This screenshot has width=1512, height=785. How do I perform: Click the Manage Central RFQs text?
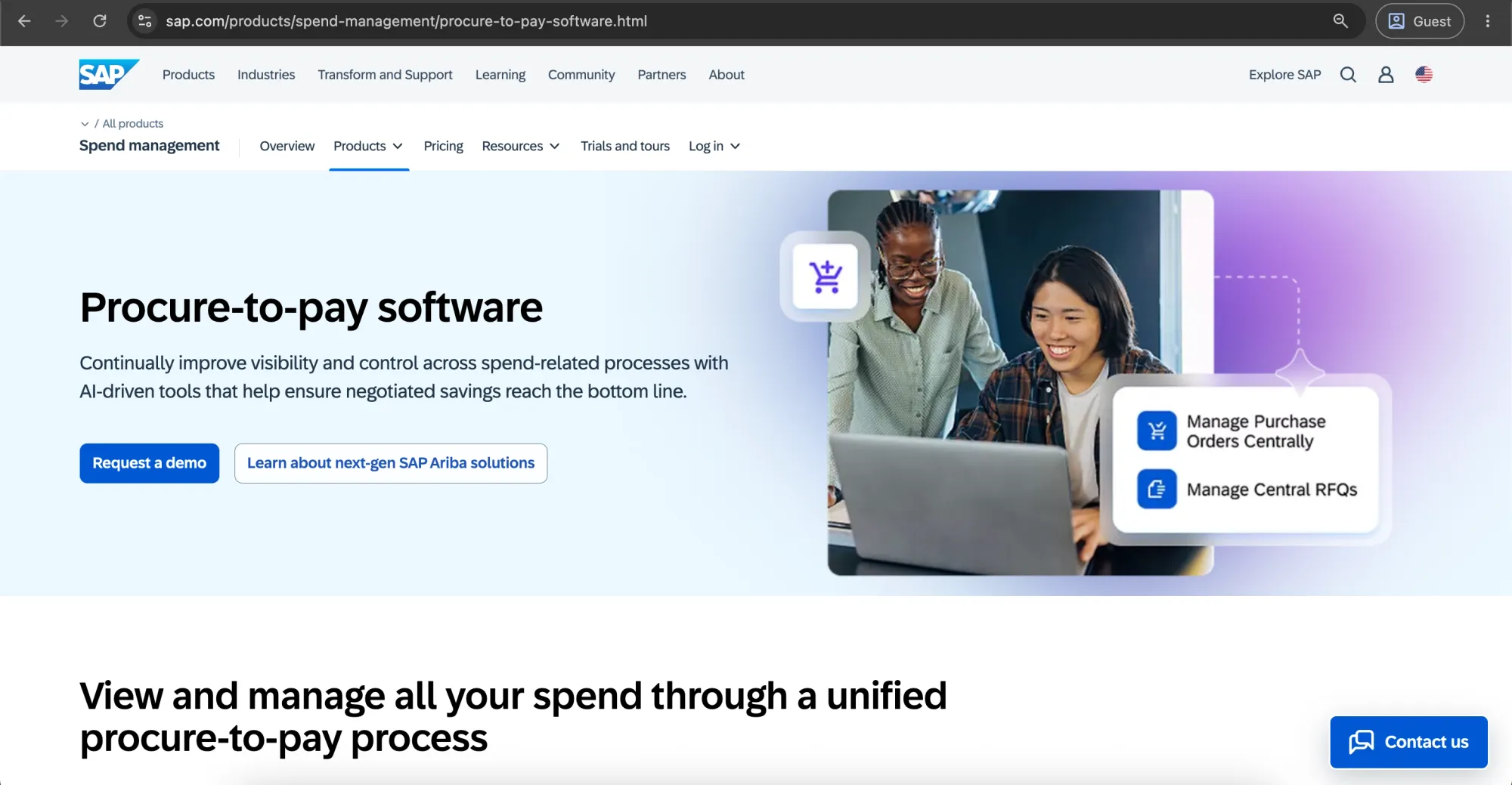click(x=1272, y=490)
